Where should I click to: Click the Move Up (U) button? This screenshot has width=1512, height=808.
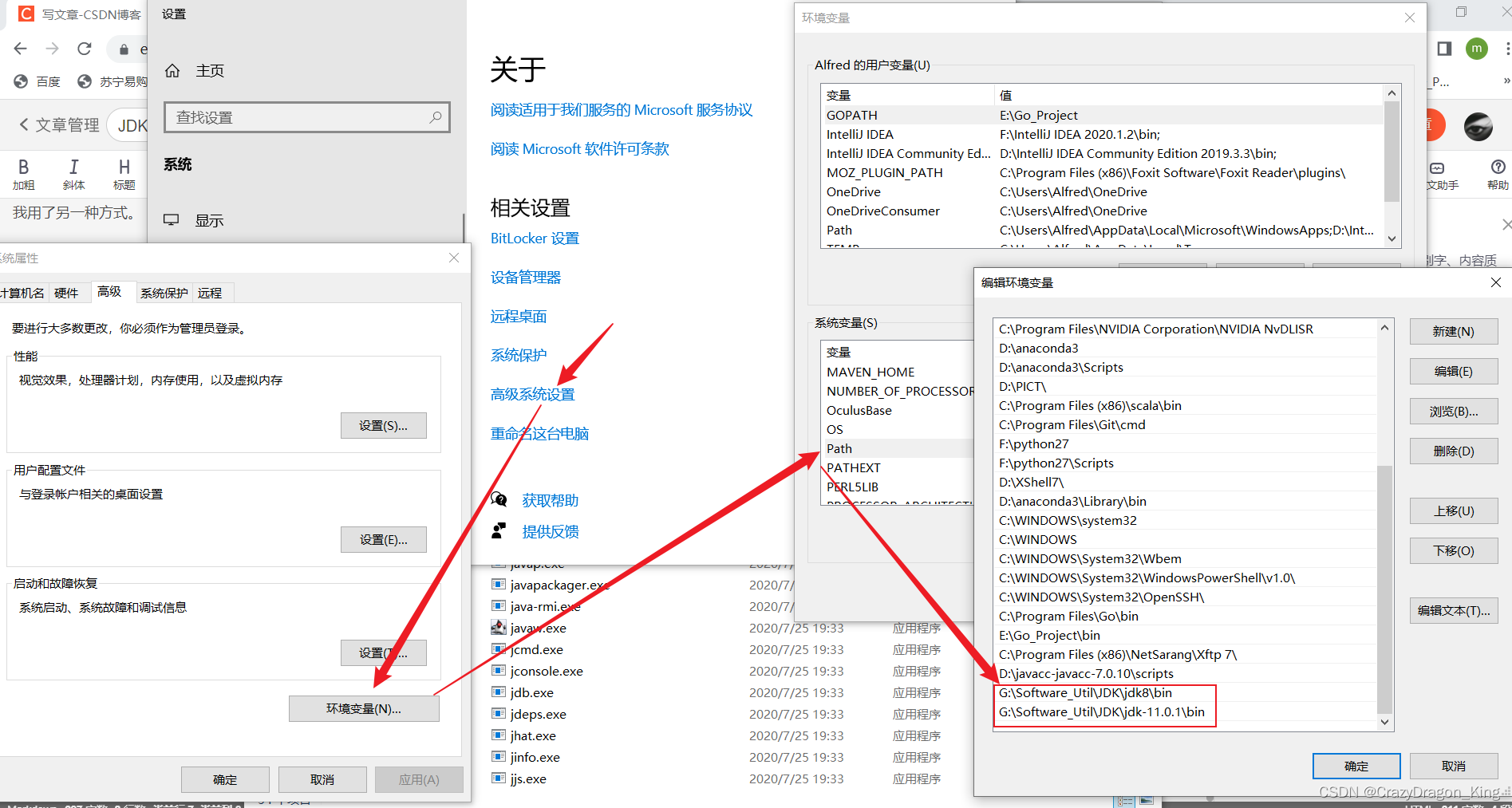[x=1454, y=510]
